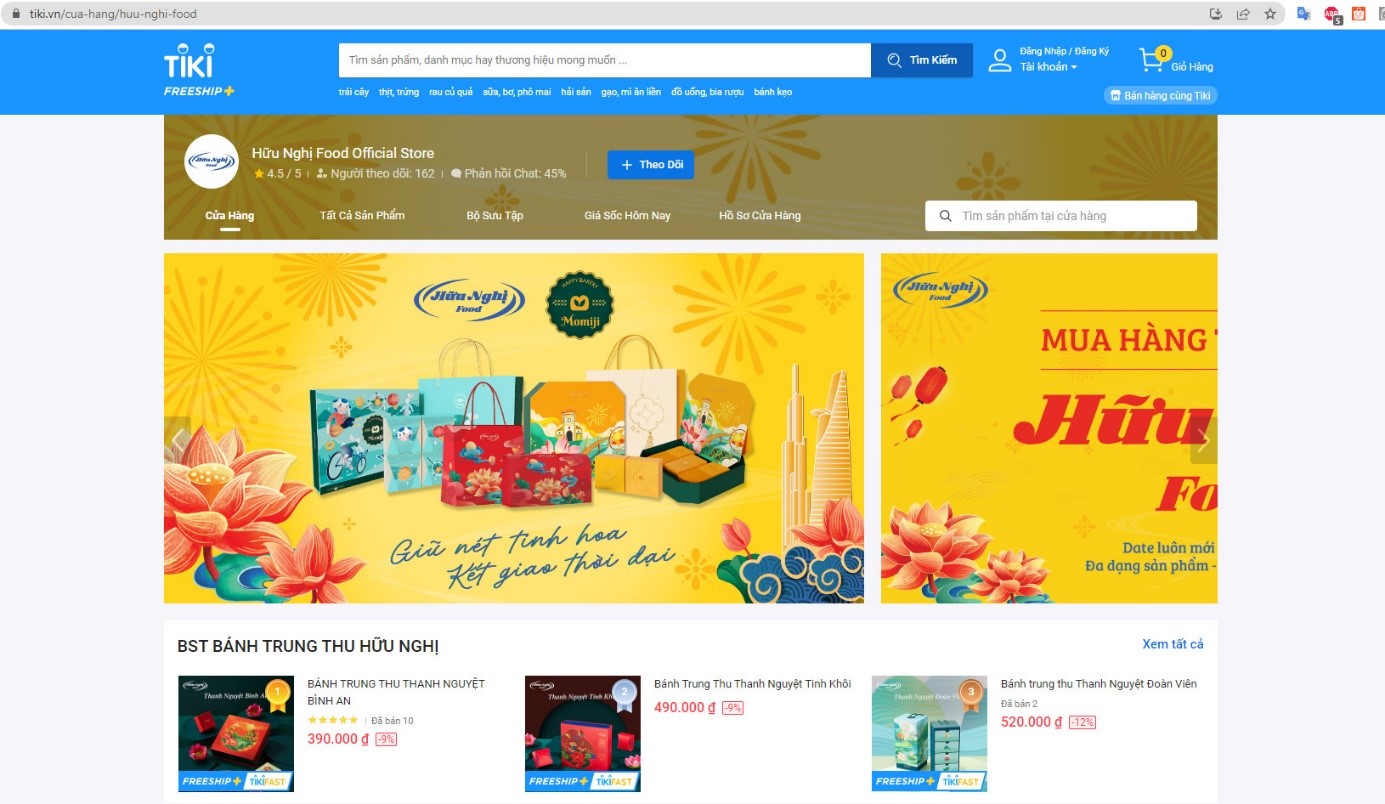This screenshot has width=1385, height=804.
Task: Expand the Tài khoản account dropdown
Action: [1049, 67]
